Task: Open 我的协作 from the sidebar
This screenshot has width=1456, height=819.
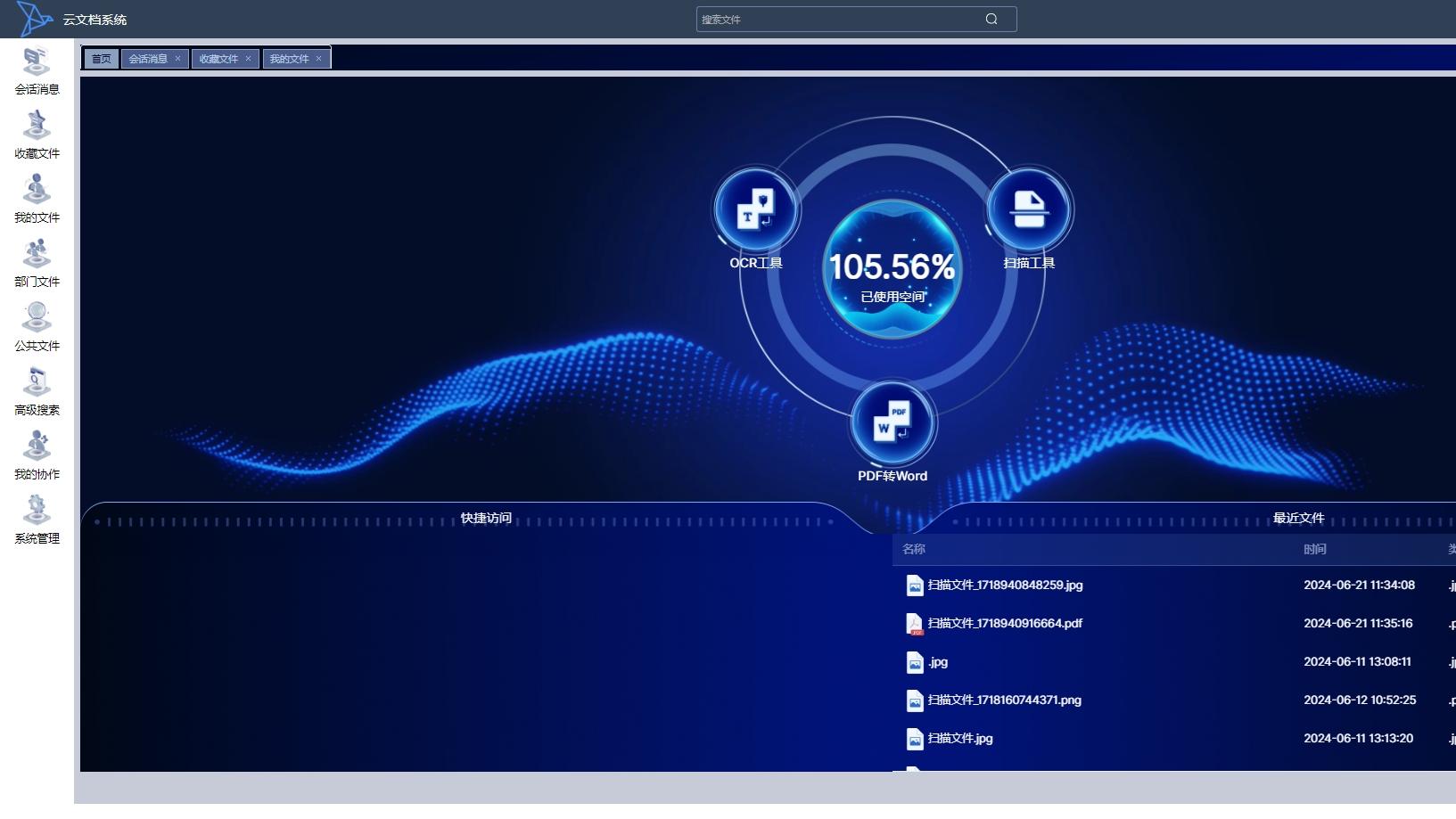Action: [37, 446]
